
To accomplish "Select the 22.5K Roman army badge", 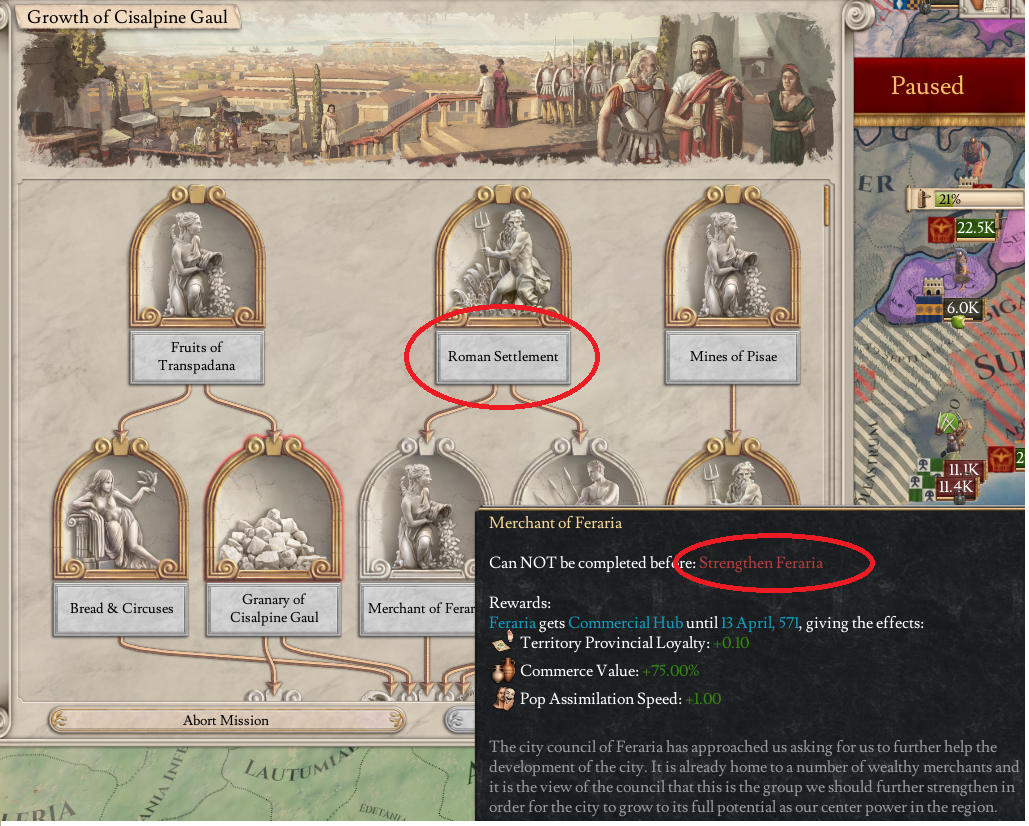I will 963,228.
